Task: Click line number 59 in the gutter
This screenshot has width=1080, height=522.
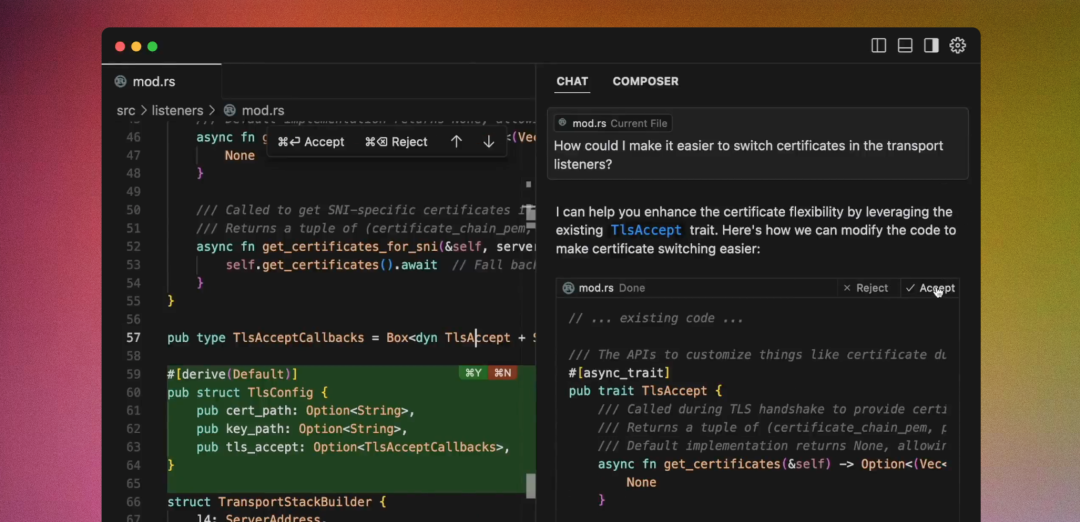Action: pyautogui.click(x=133, y=374)
